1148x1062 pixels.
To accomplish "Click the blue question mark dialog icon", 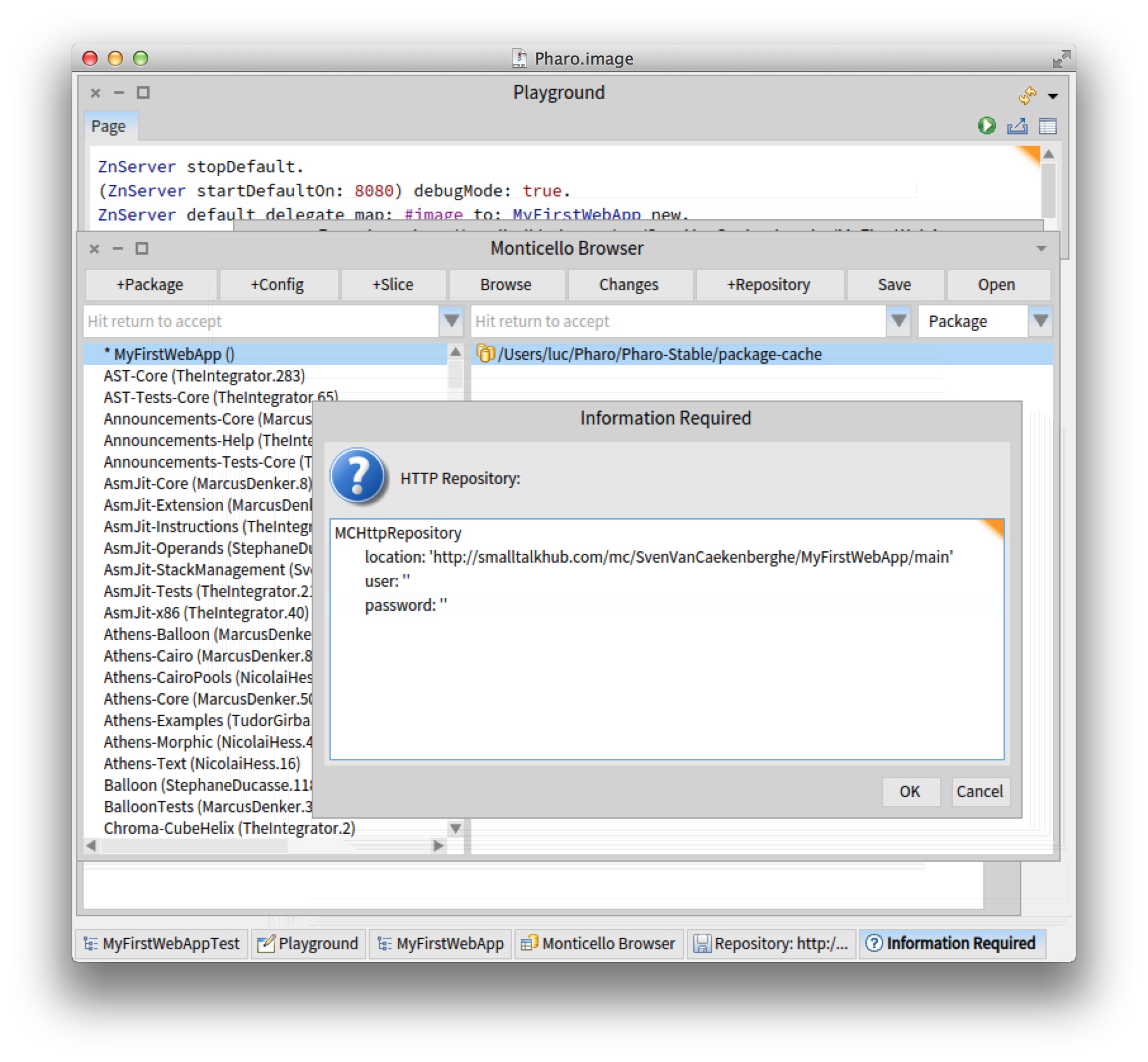I will pyautogui.click(x=358, y=477).
